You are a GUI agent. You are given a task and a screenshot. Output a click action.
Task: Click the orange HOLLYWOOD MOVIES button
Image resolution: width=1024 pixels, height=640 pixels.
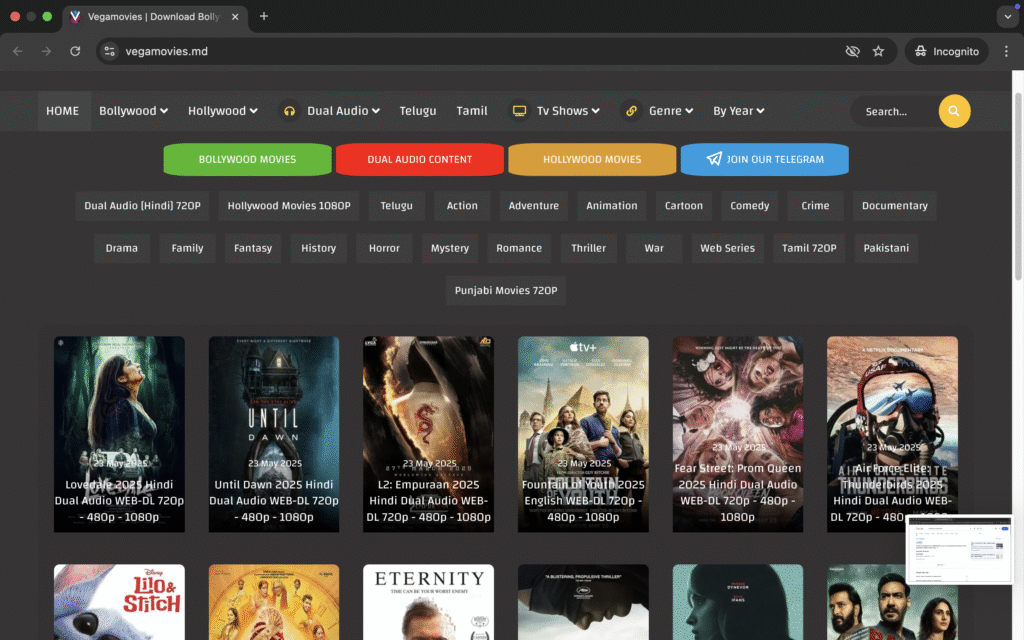click(x=592, y=159)
